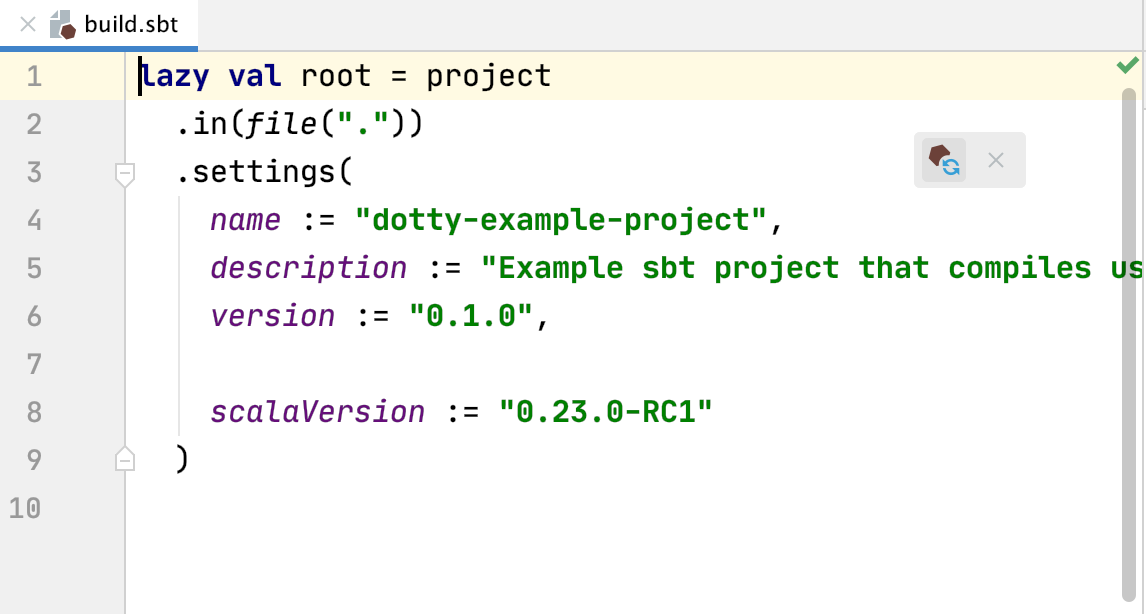Load sbt changes via floating reload icon
1146x614 pixels.
point(944,160)
